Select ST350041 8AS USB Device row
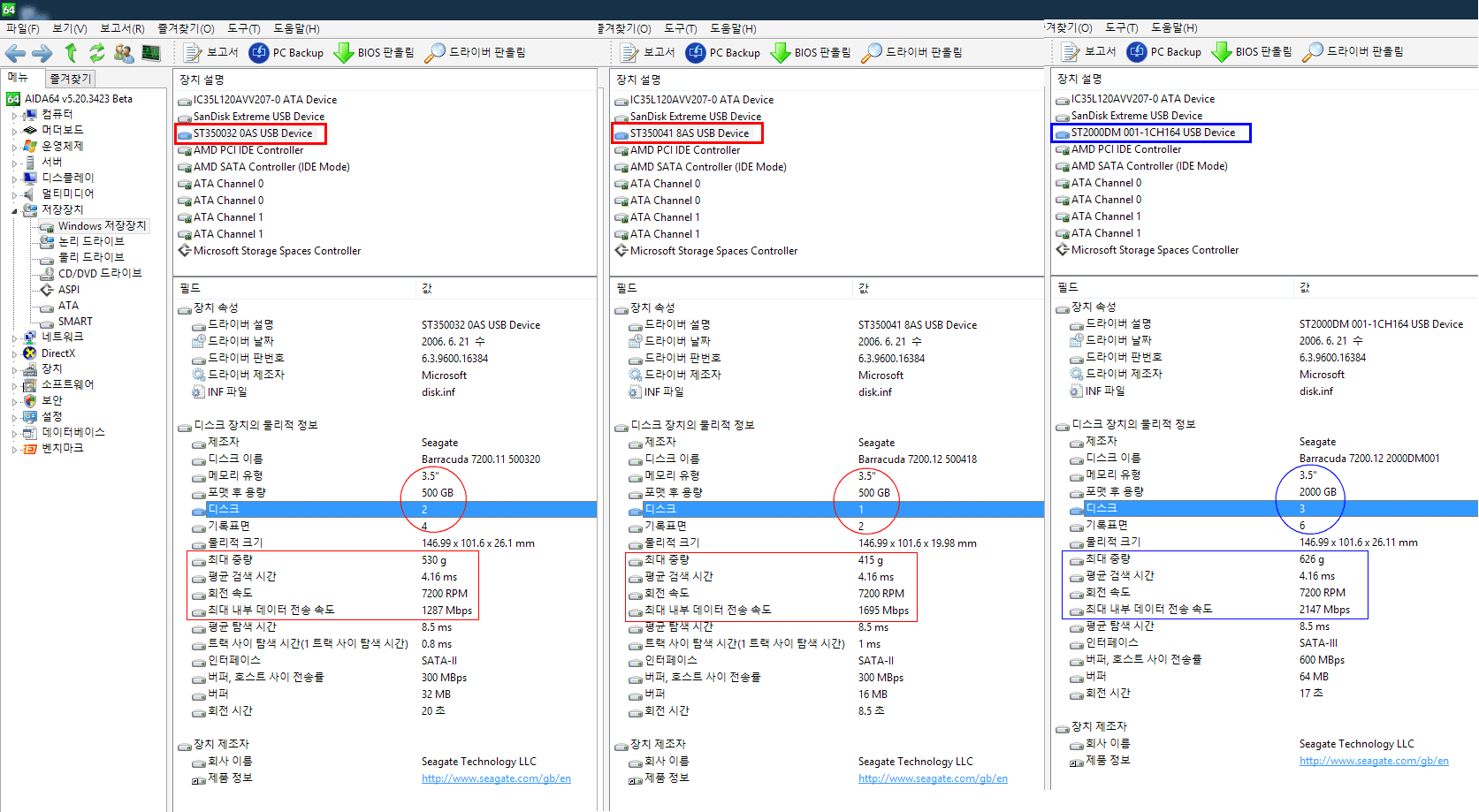 click(x=689, y=133)
